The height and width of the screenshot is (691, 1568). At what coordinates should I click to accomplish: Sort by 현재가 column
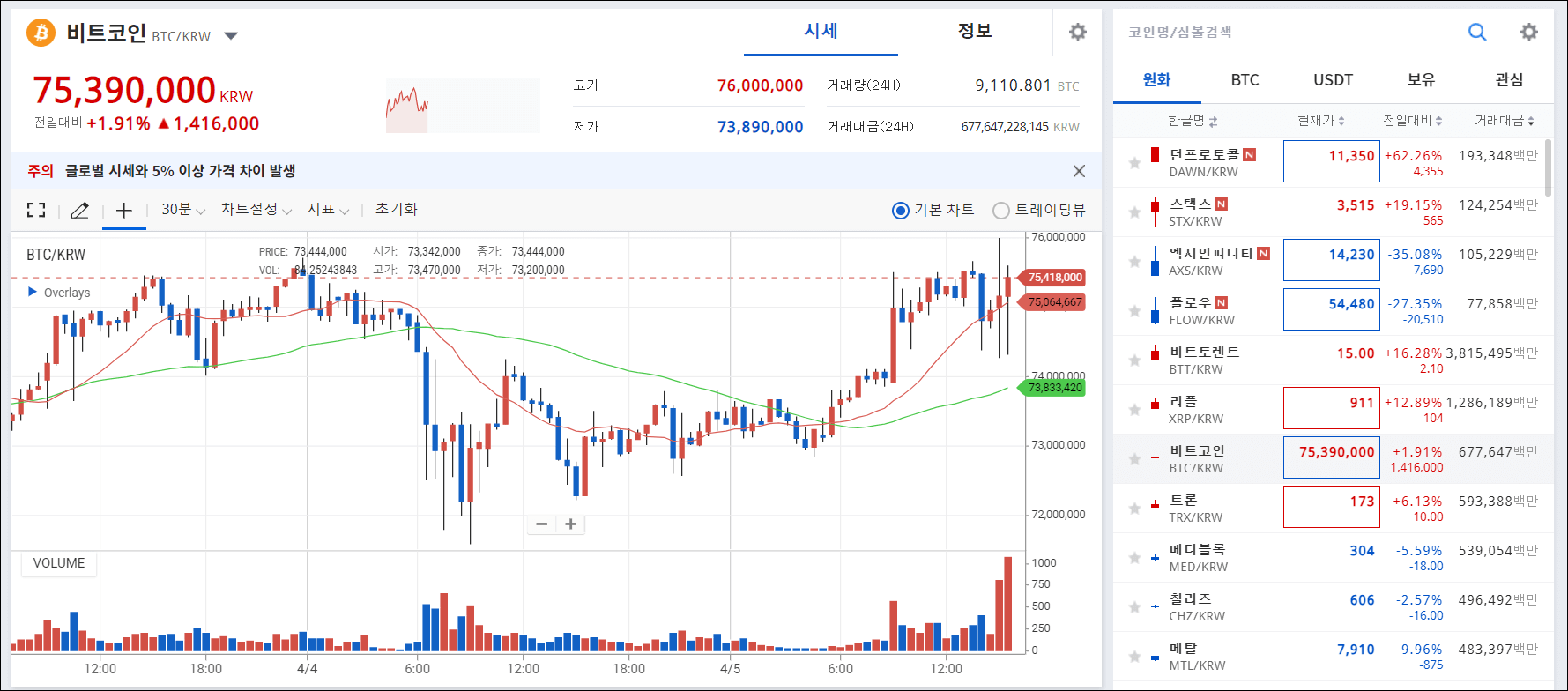point(1321,121)
